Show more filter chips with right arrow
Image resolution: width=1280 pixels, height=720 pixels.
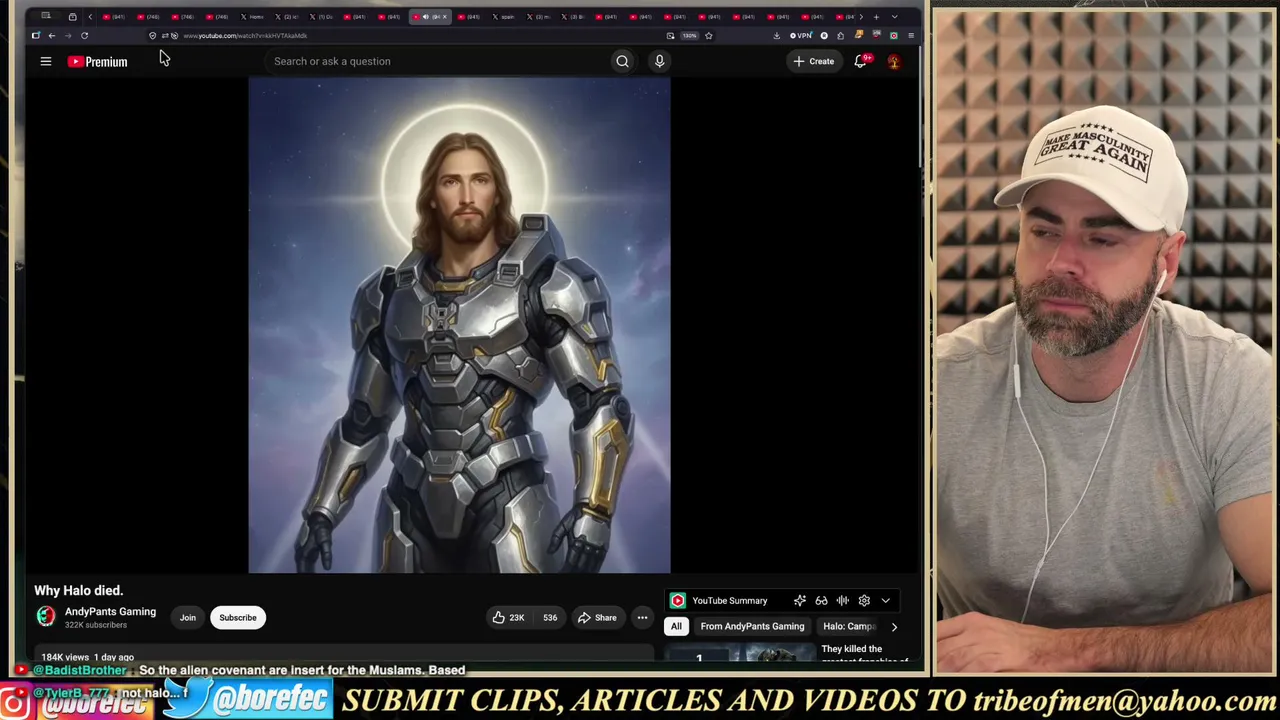tap(894, 627)
